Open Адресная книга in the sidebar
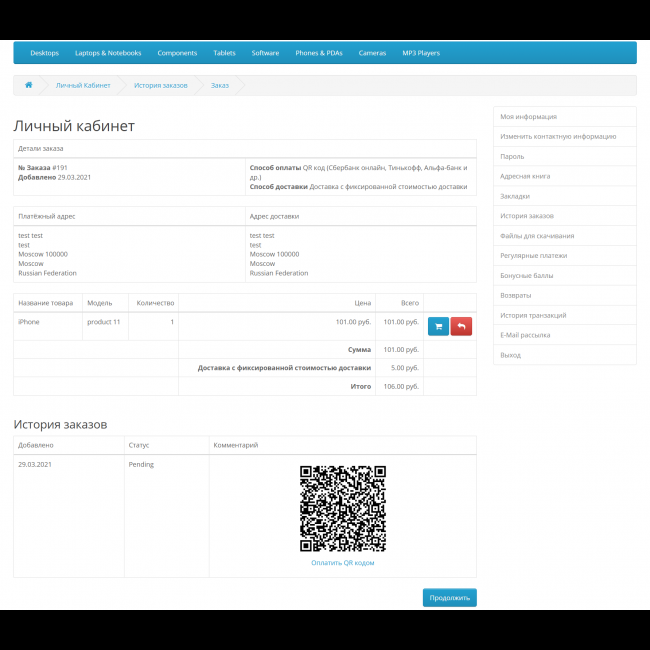Viewport: 650px width, 650px height. pos(525,176)
